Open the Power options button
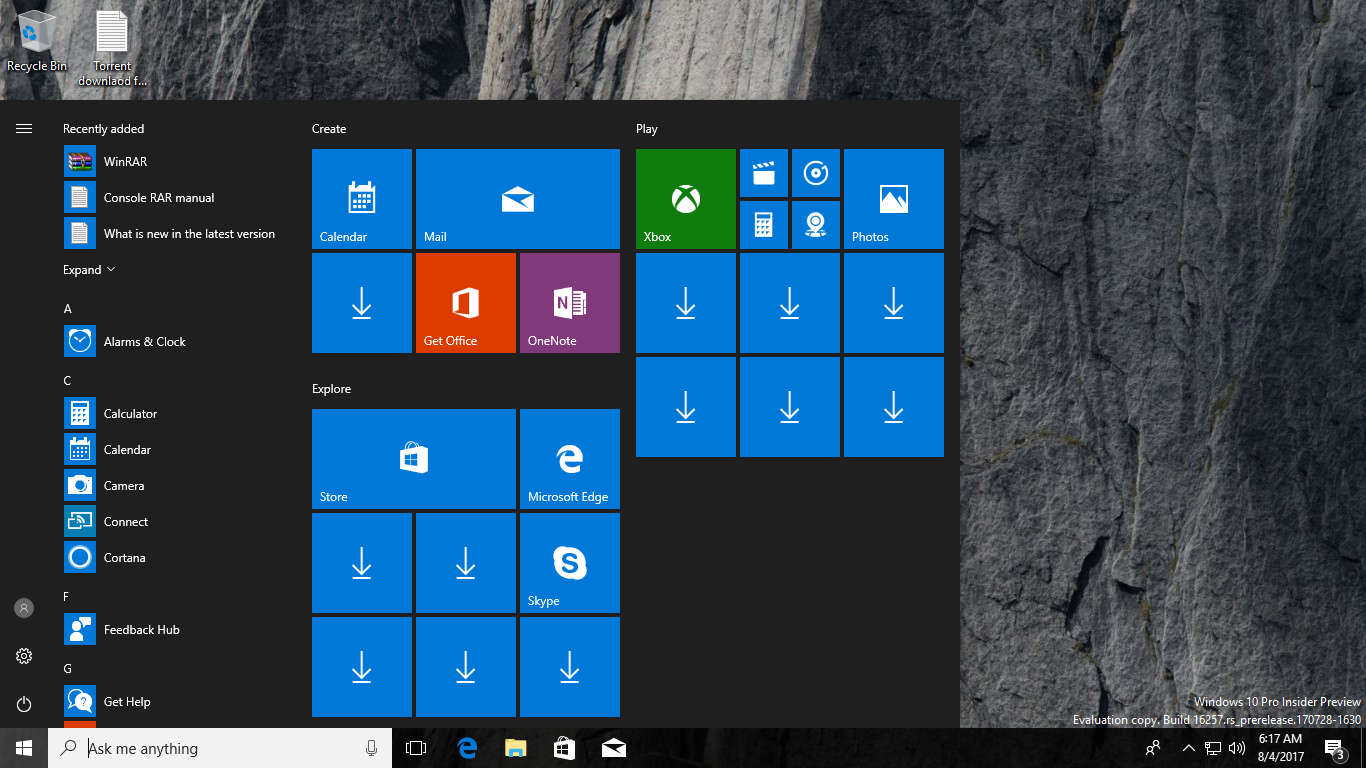 point(24,704)
